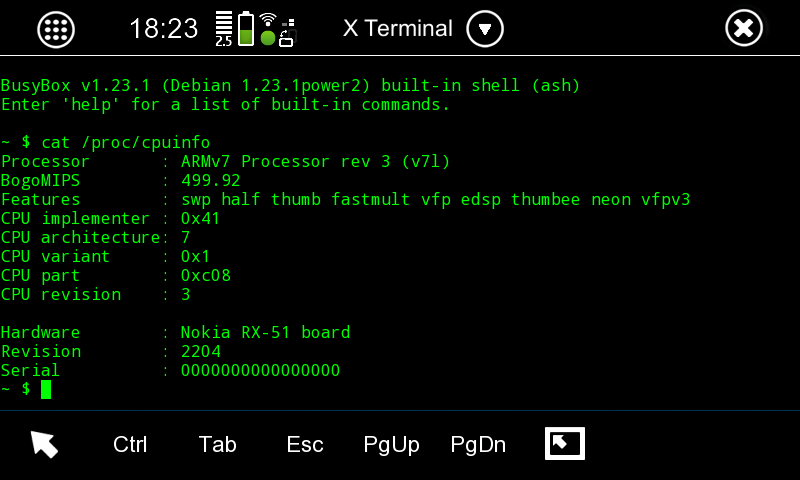
Task: Tap the Ctrl key button
Action: click(130, 444)
